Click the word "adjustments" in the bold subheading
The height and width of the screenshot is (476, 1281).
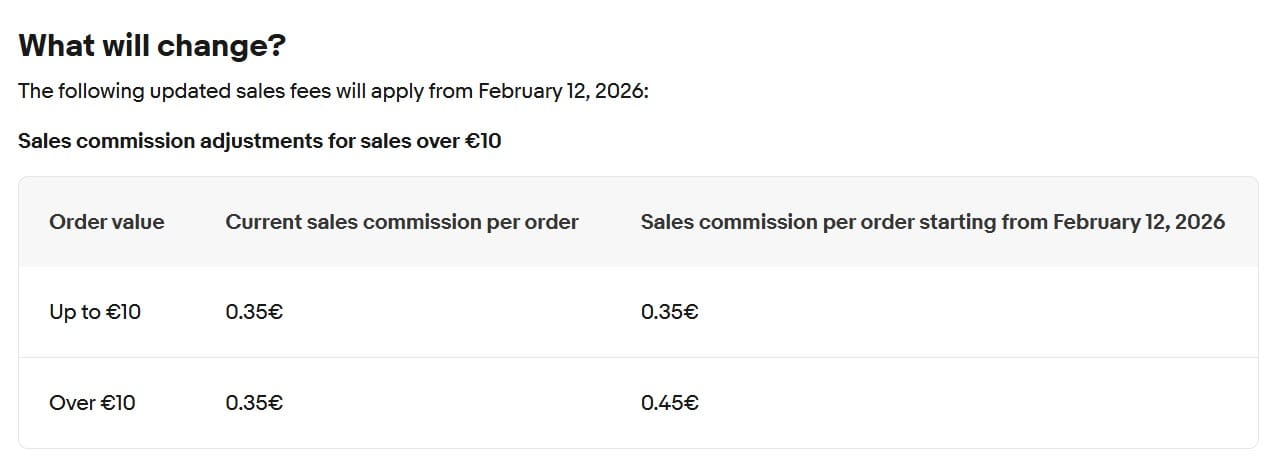point(261,141)
